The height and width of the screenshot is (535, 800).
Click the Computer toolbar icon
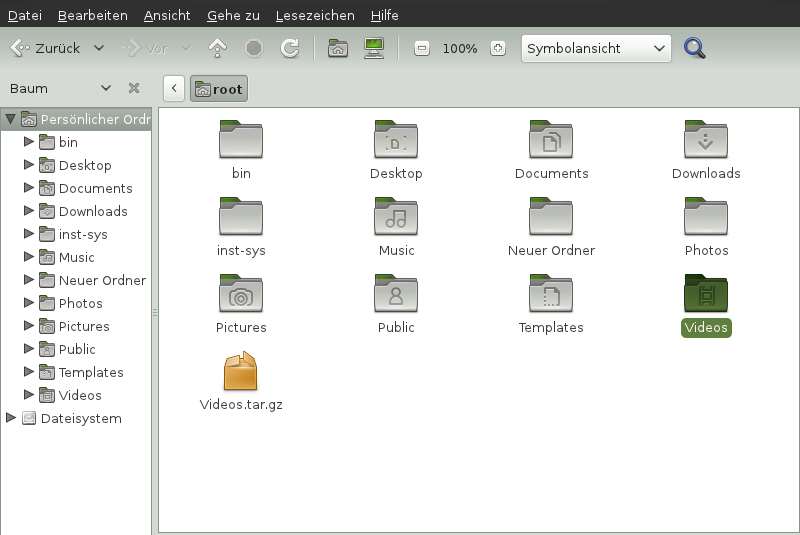374,48
